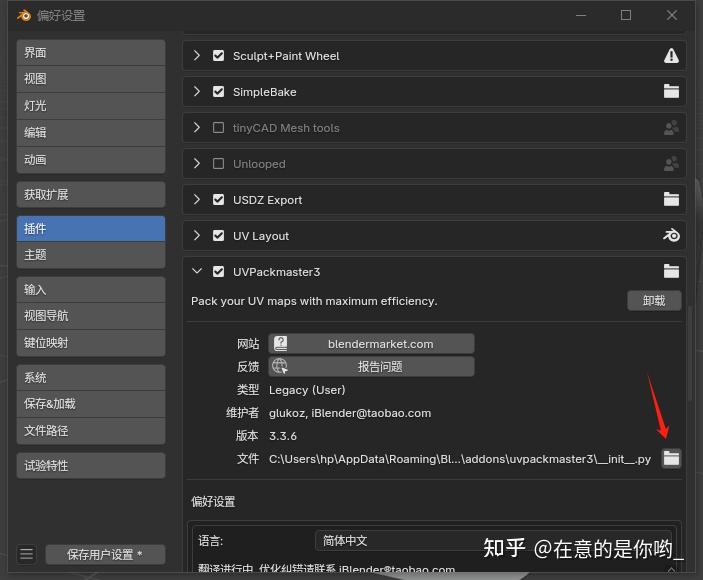Select the 键位映射 tab
Image resolution: width=703 pixels, height=580 pixels.
[x=91, y=343]
